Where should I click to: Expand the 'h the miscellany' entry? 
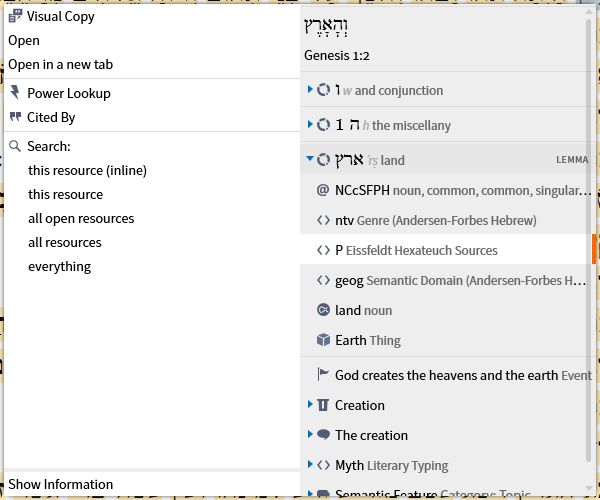point(310,124)
